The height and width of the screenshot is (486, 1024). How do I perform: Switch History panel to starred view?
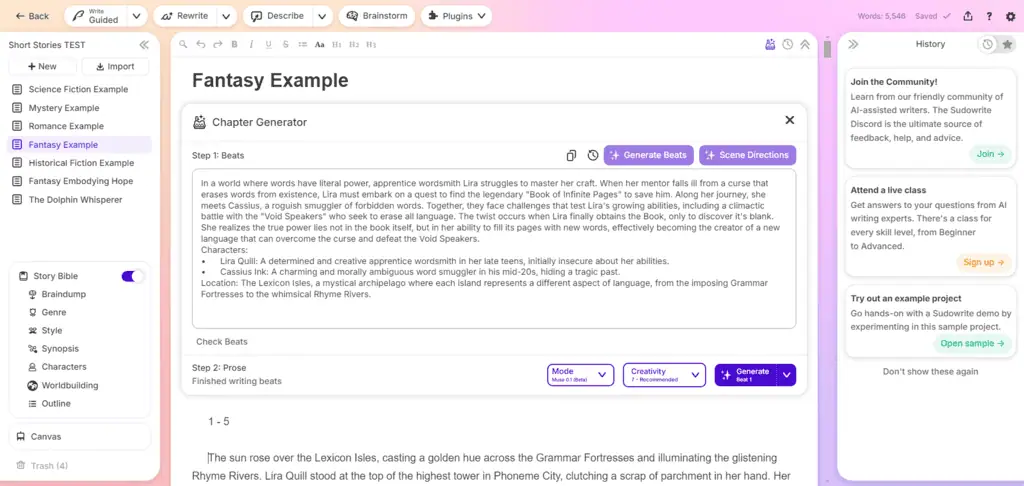coord(1007,44)
